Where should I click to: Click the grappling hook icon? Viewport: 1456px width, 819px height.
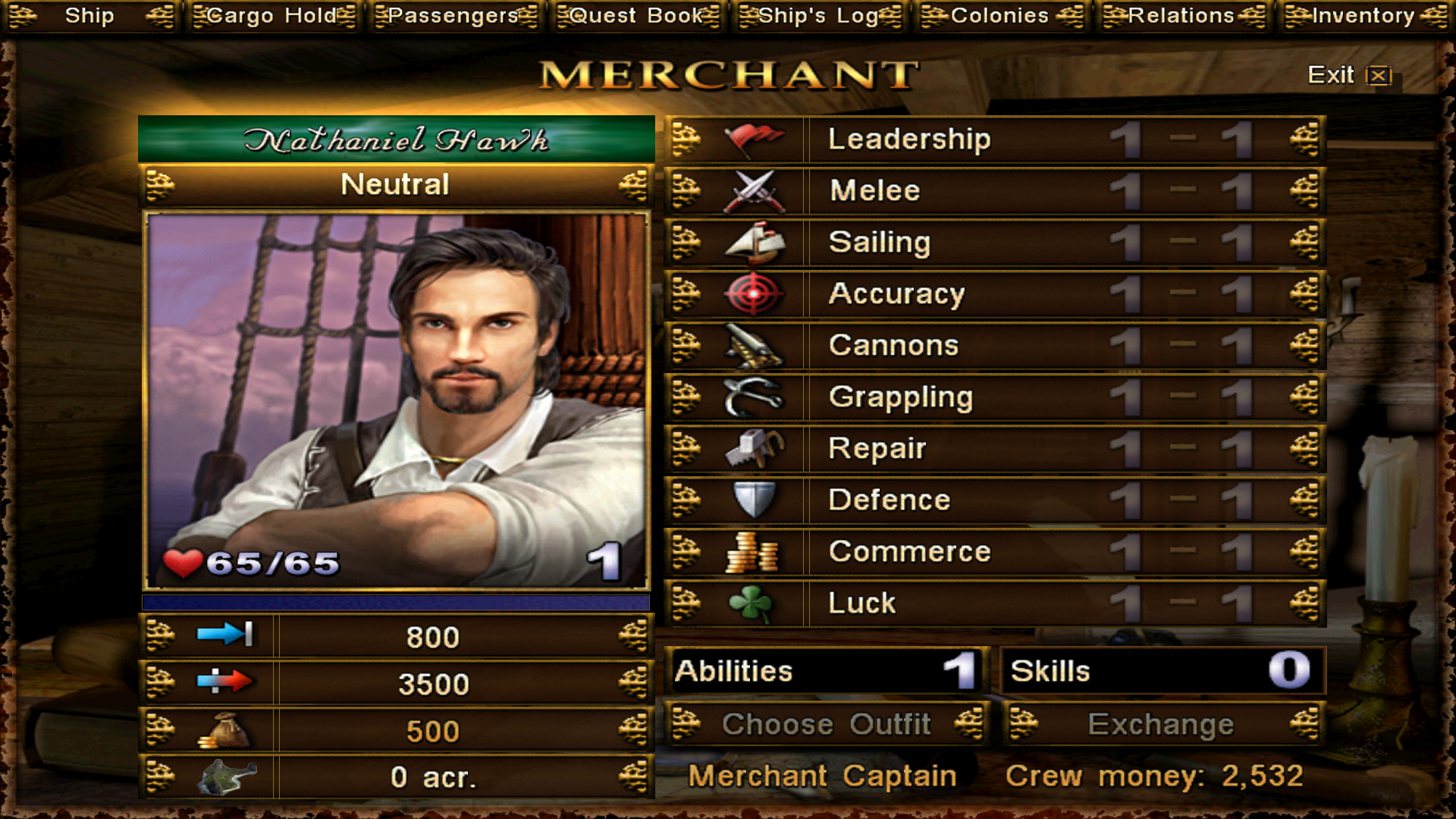tap(753, 397)
